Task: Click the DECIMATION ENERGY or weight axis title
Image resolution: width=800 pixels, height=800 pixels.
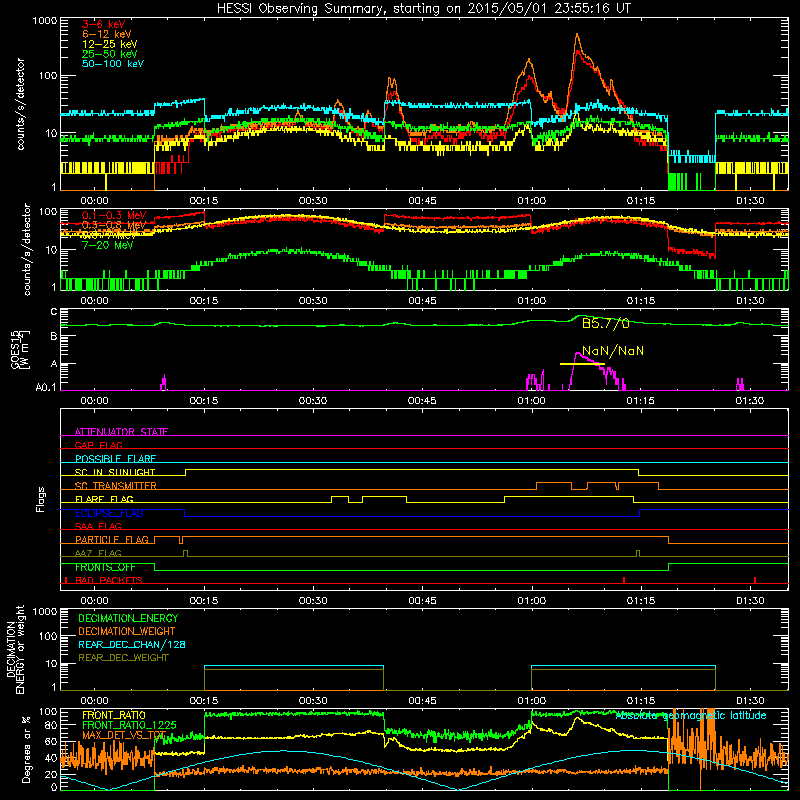Action: click(x=15, y=650)
